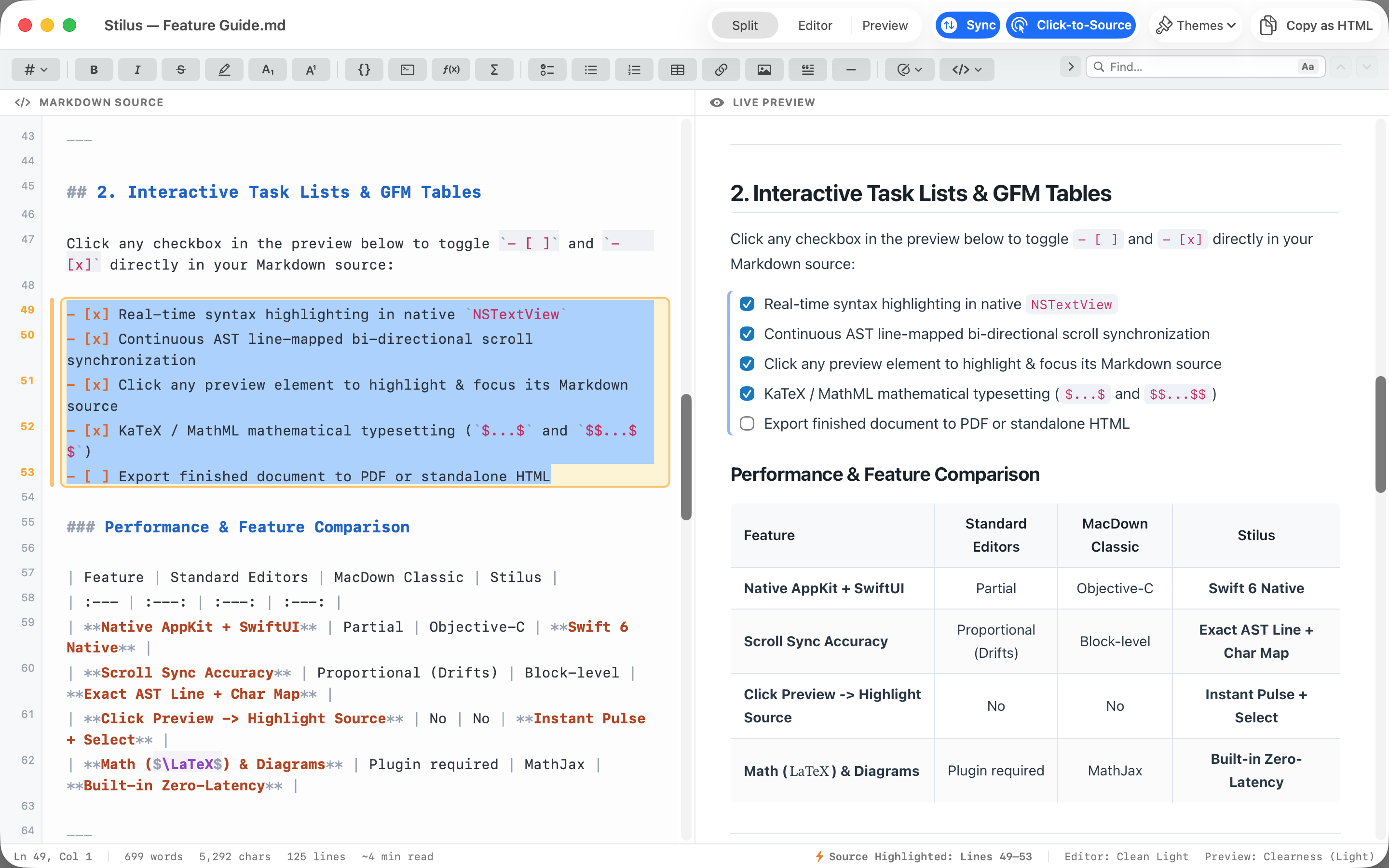Go to previous find result
The height and width of the screenshot is (868, 1389).
(1341, 67)
